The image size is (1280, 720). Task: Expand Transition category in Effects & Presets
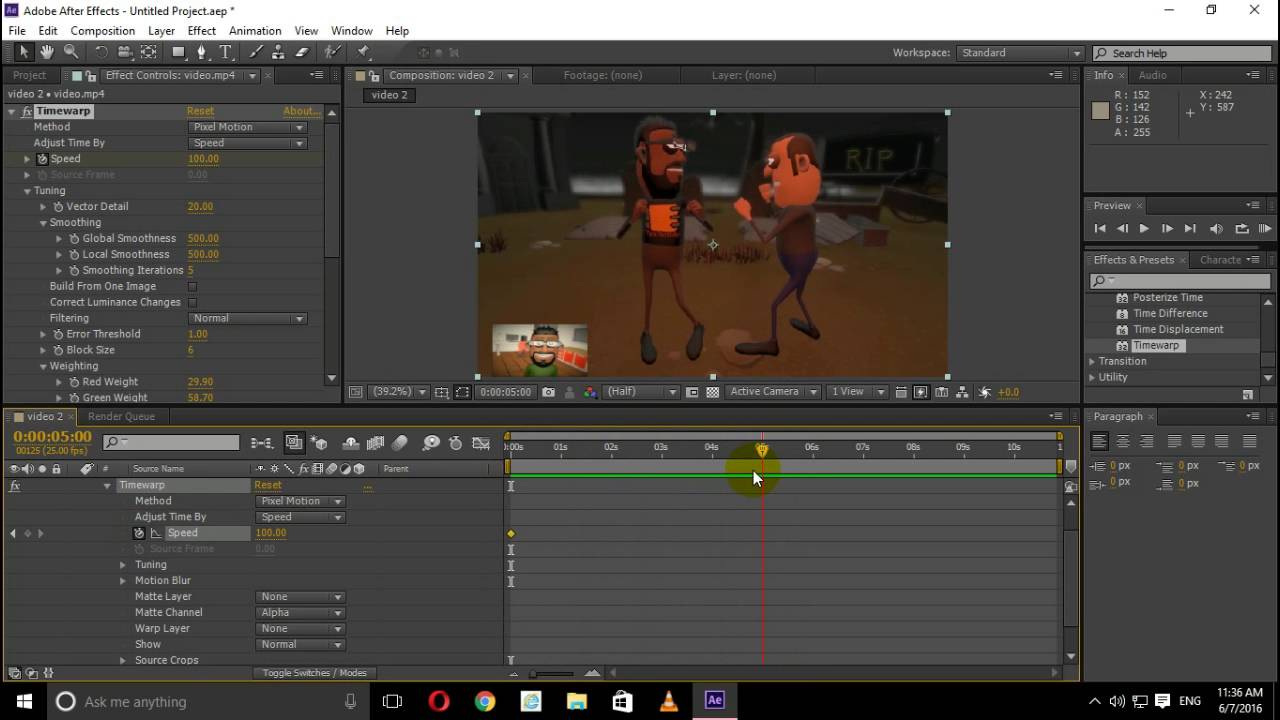(x=1092, y=362)
